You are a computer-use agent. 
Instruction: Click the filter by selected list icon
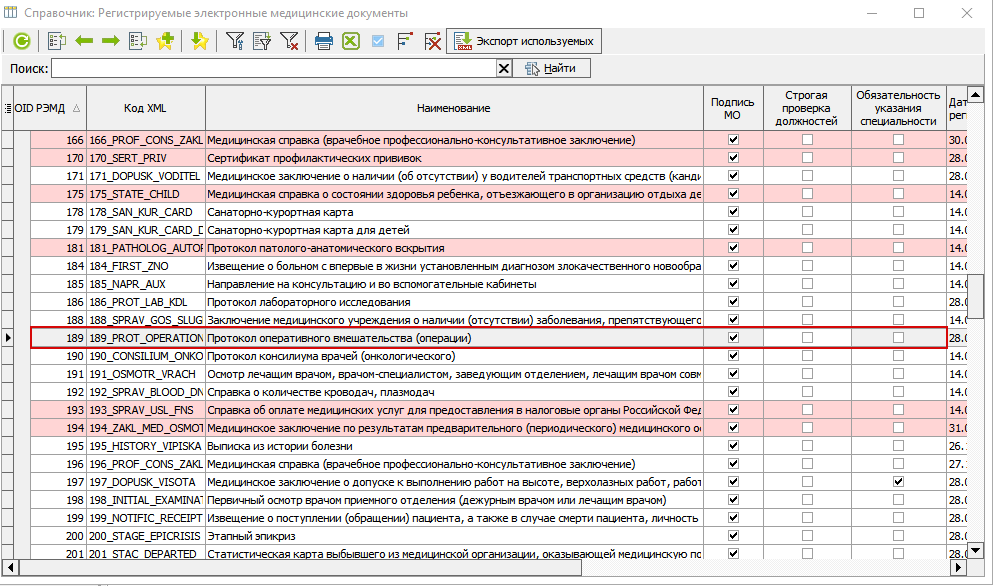point(262,41)
